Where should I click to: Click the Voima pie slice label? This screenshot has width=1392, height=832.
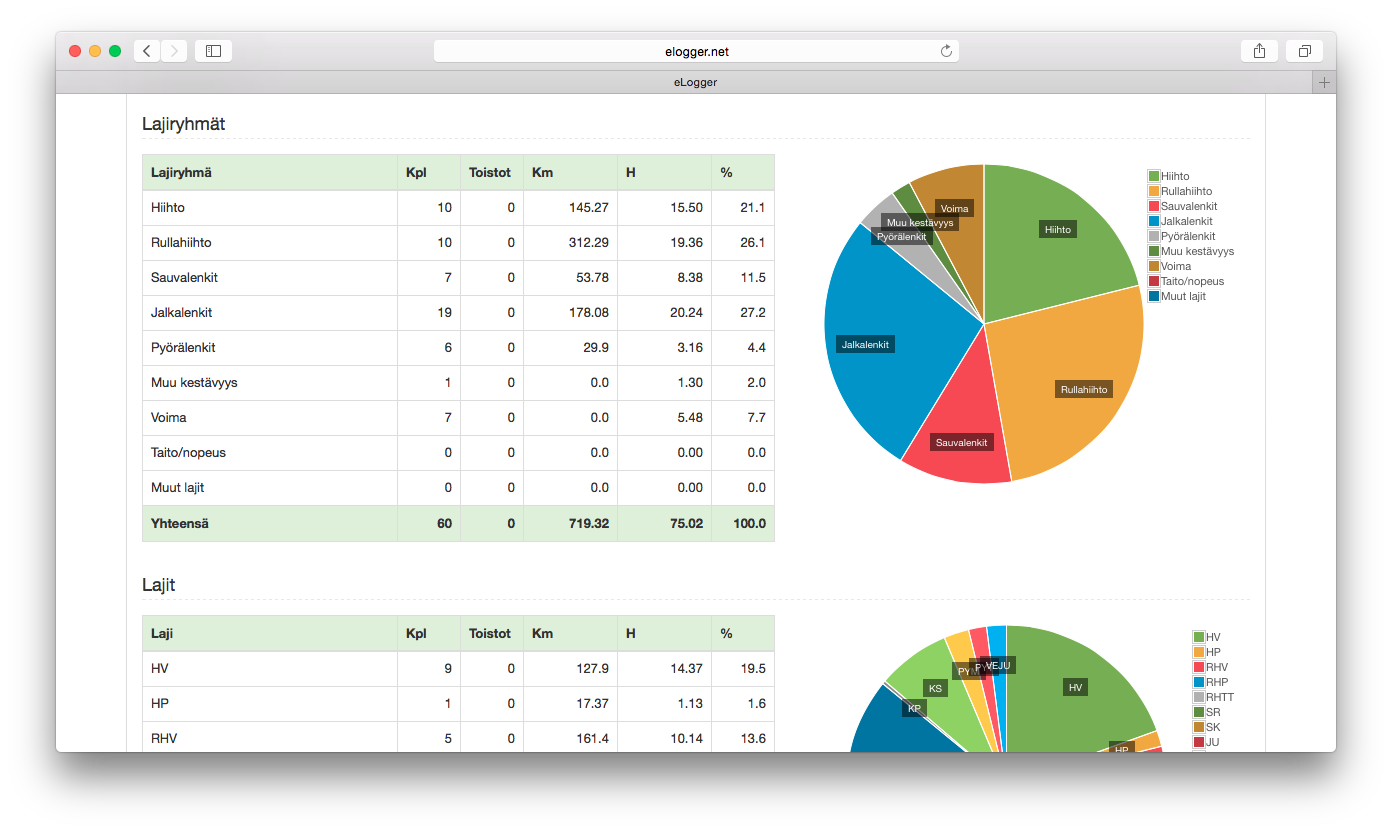coord(954,208)
